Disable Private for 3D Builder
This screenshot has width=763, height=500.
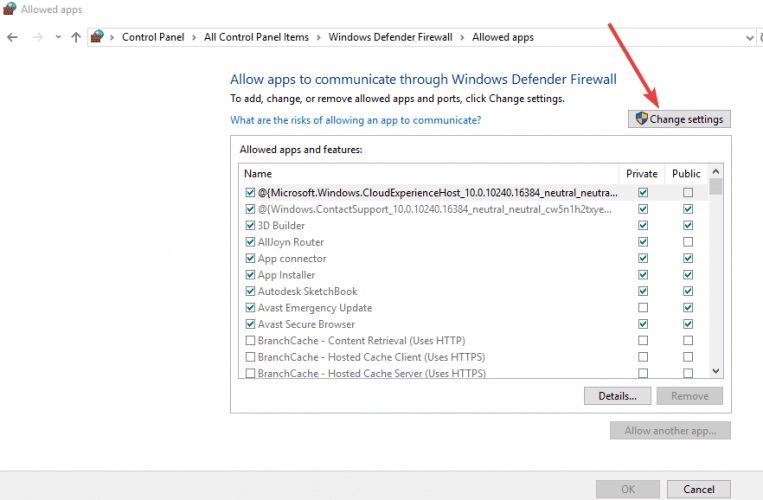(643, 225)
